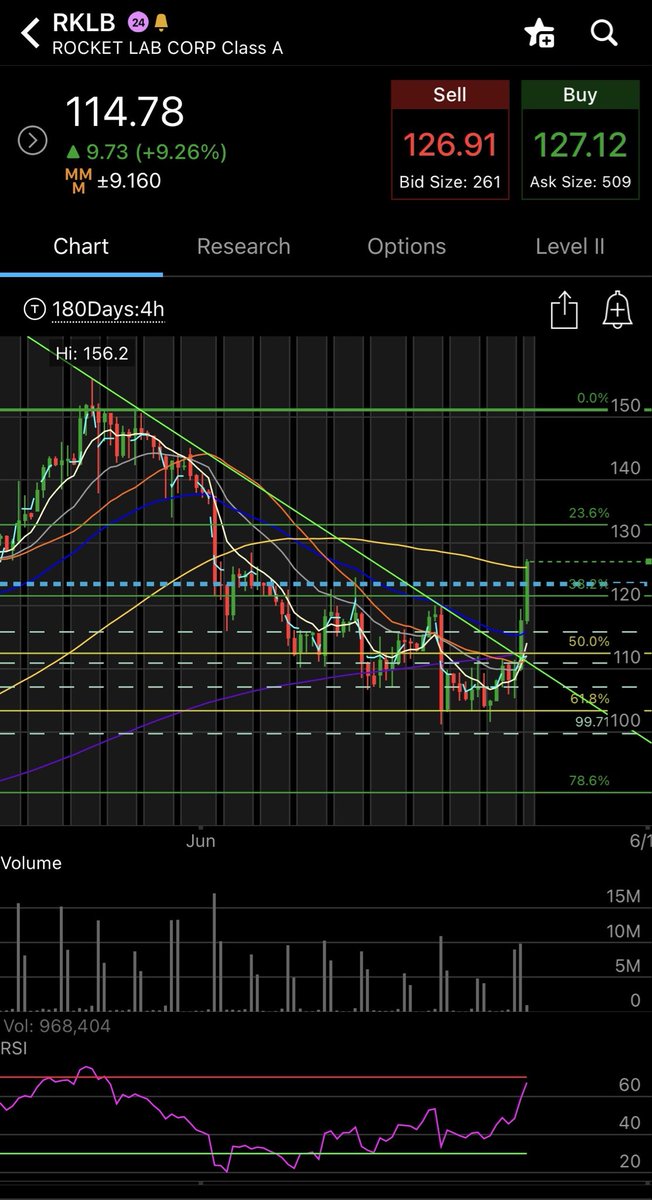This screenshot has width=652, height=1200.
Task: Switch to the Options tab
Action: (x=407, y=246)
